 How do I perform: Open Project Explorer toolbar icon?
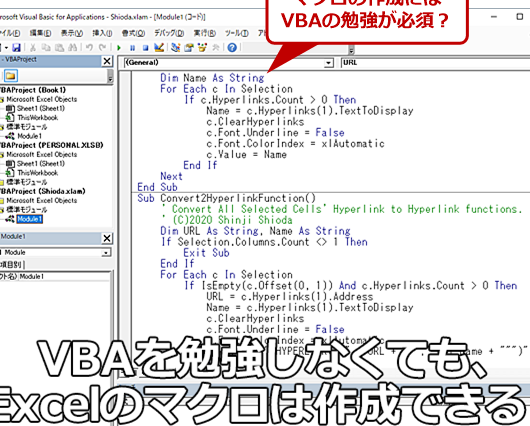175,47
